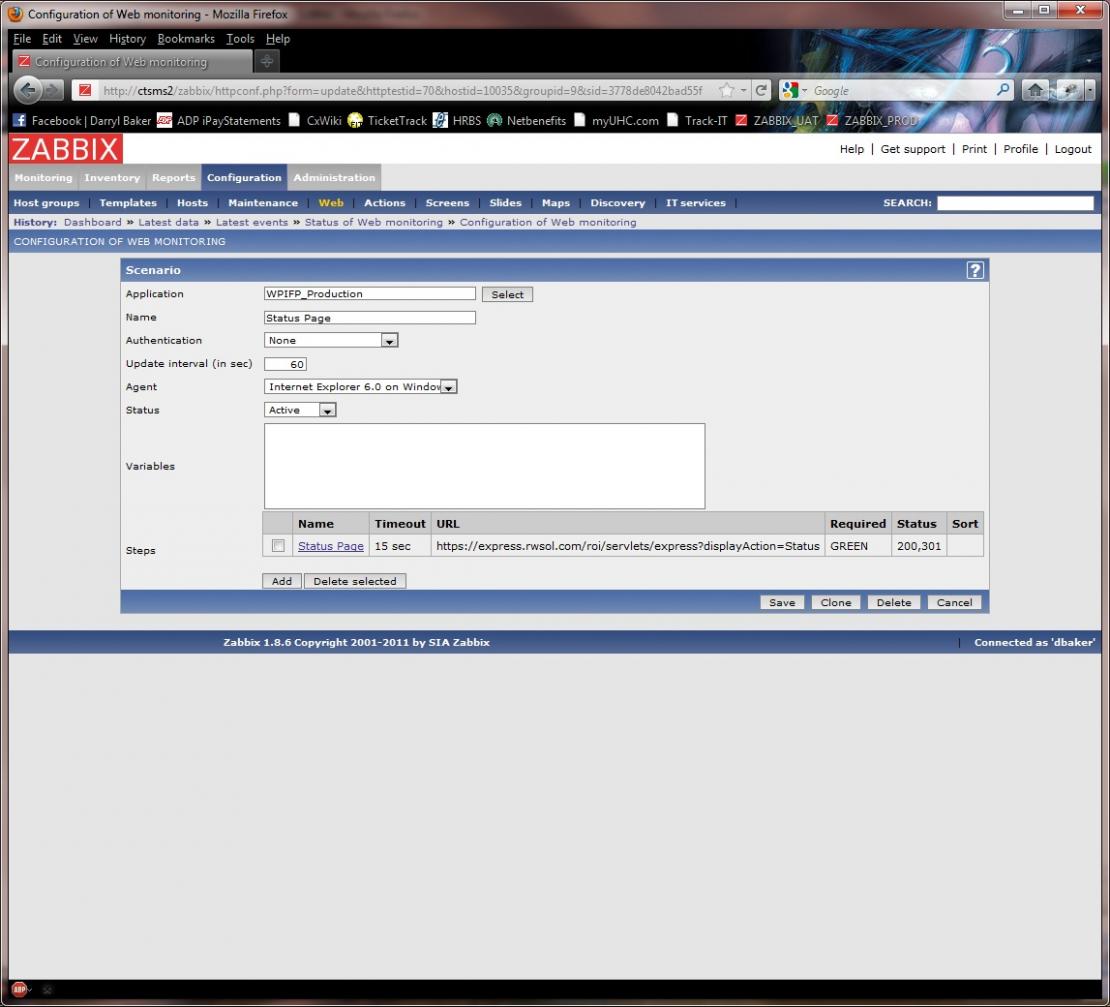Open myUHC.com bookmark
The width and height of the screenshot is (1110, 1007).
pos(617,120)
